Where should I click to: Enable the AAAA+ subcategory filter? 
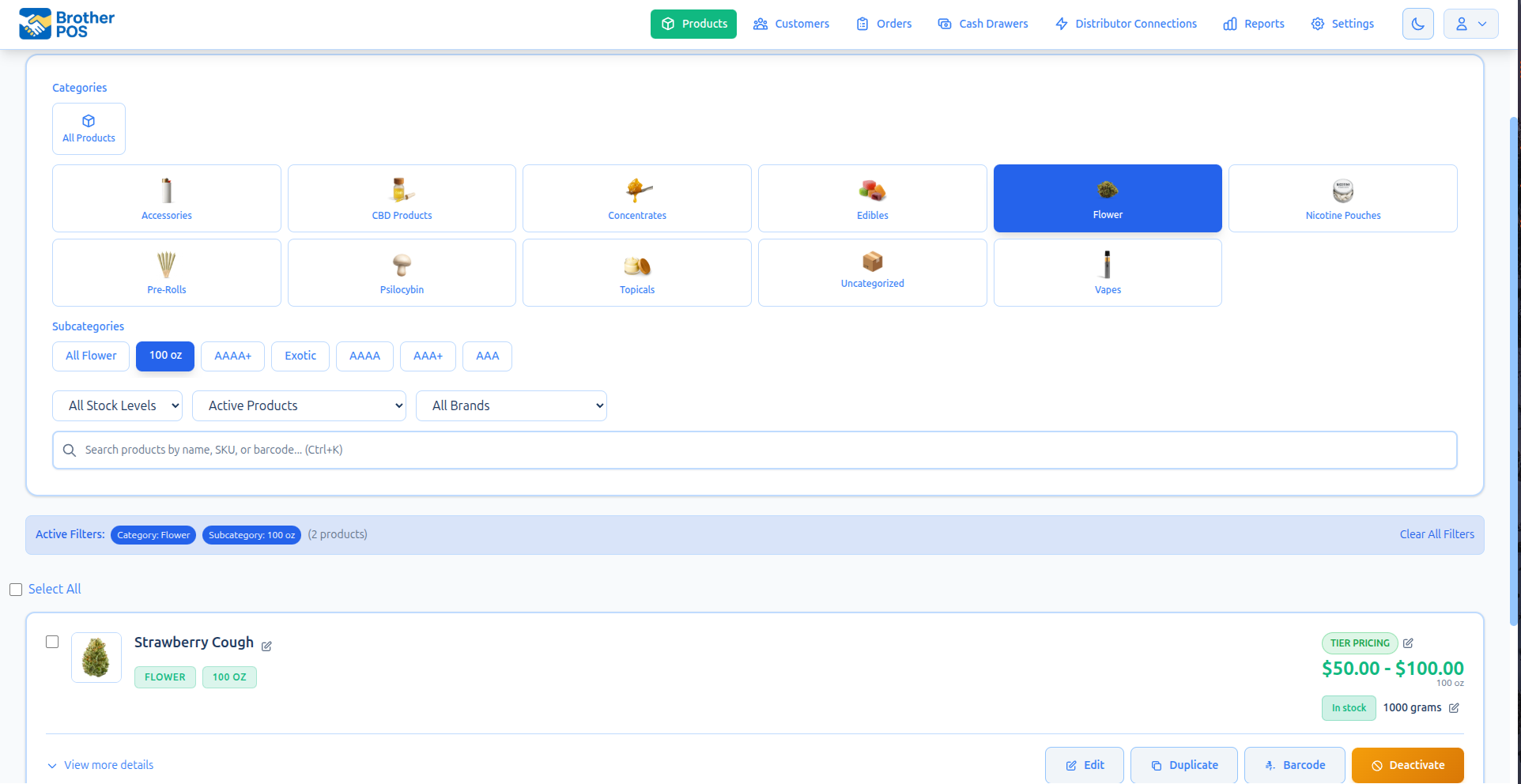pos(232,356)
